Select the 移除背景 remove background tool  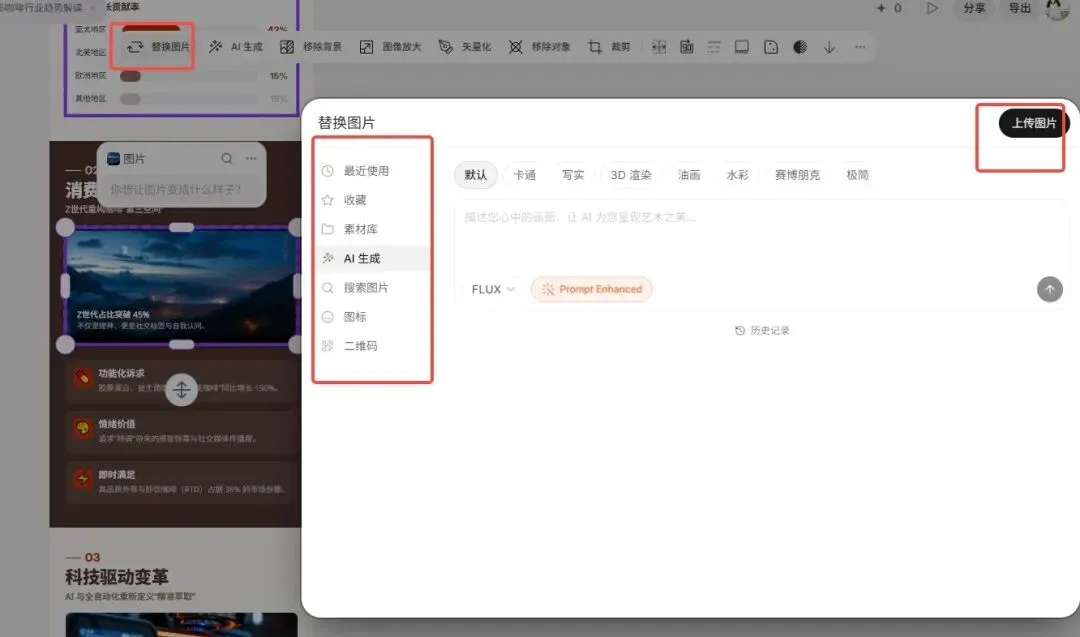(311, 47)
